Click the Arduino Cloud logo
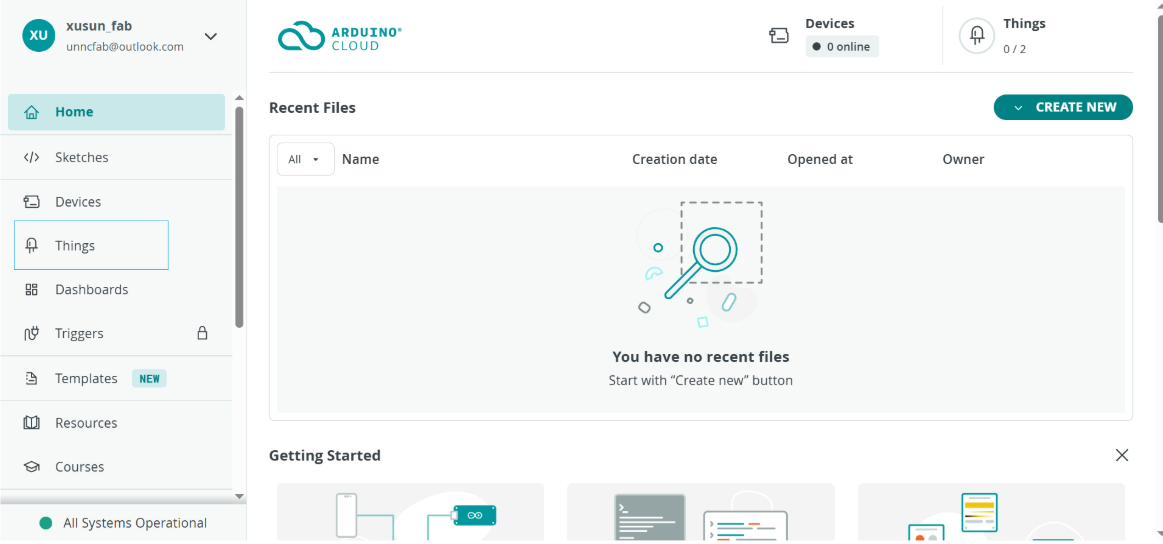 [340, 36]
